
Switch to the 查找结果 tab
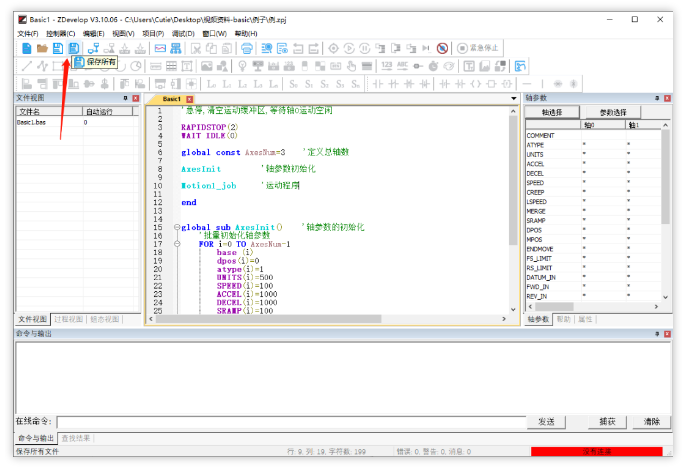click(x=75, y=438)
